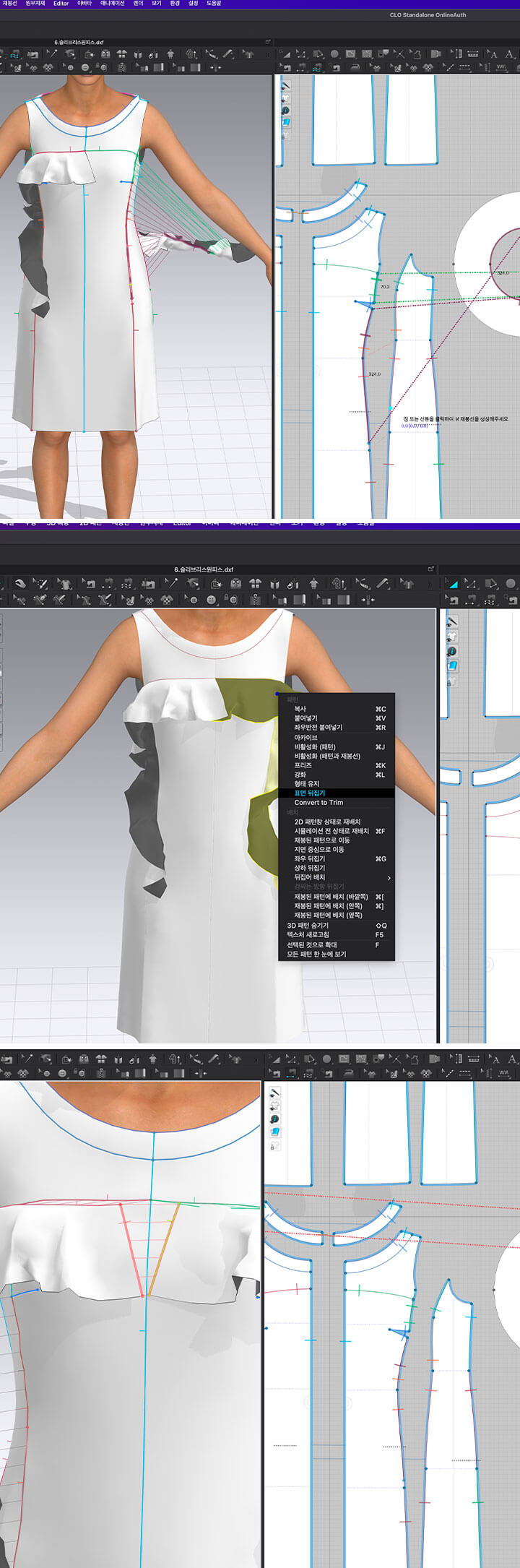Open the 환경 menu

coord(175,4)
